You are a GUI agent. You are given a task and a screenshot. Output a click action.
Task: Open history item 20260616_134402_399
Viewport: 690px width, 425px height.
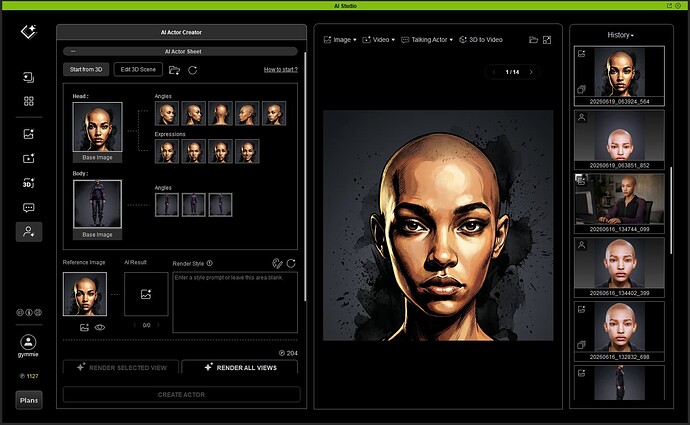(619, 267)
